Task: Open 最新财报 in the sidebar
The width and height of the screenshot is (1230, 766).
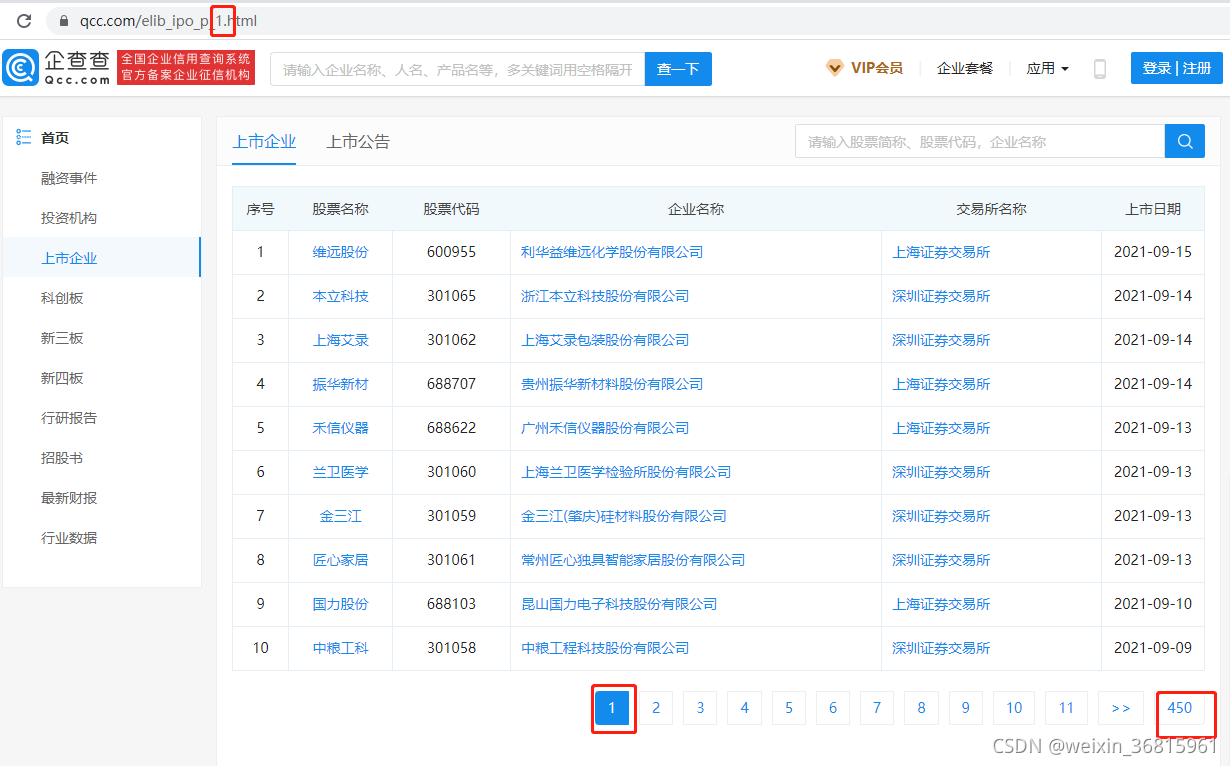Action: (x=69, y=498)
